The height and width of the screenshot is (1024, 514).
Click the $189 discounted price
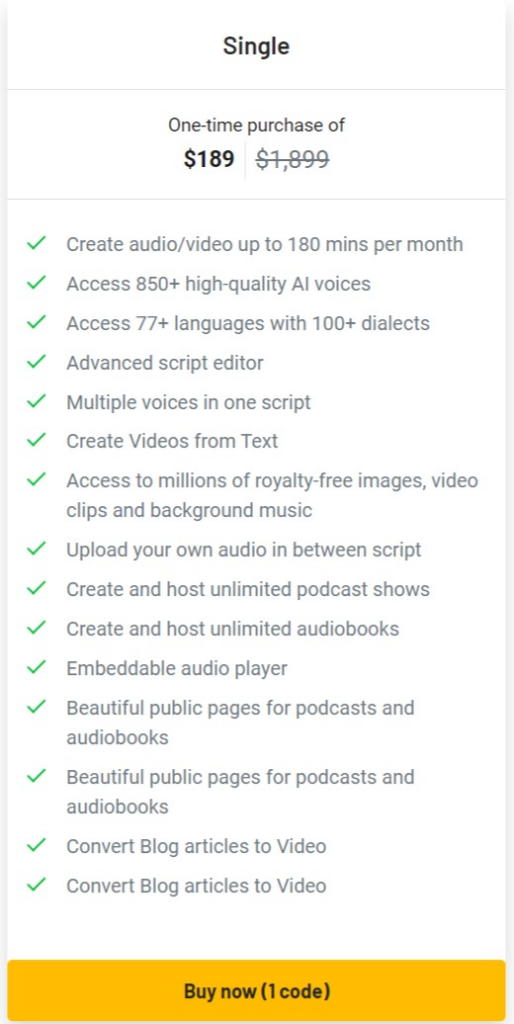pyautogui.click(x=209, y=159)
